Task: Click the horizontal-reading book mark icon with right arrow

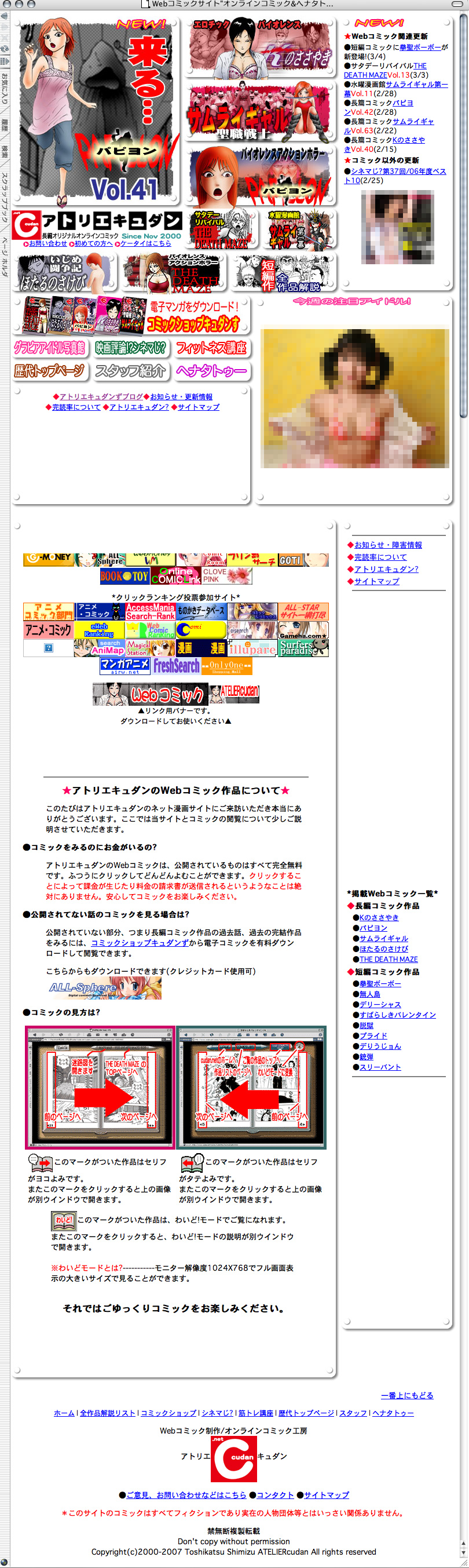Action: 41,1162
